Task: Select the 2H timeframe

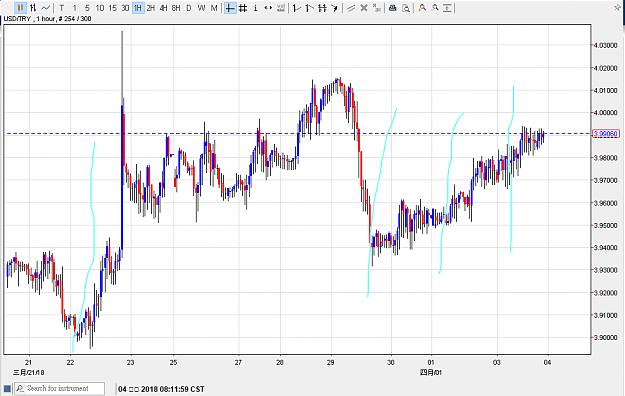Action: point(151,8)
